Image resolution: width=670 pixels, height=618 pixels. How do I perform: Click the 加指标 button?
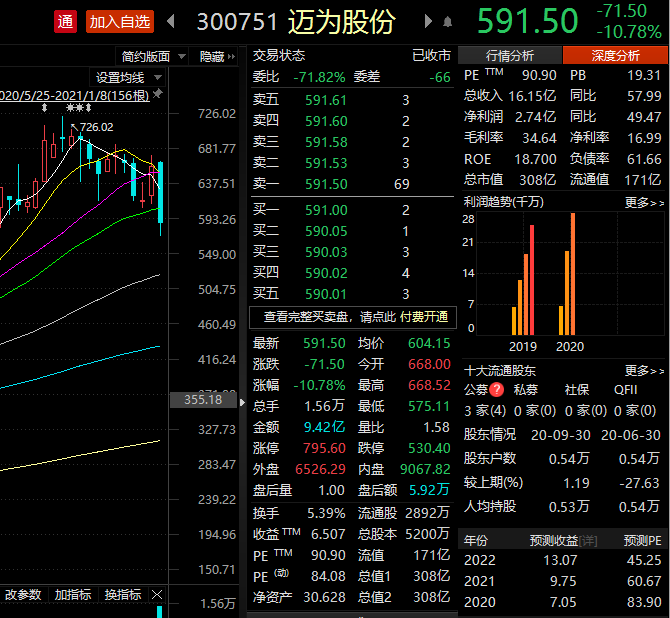tap(73, 594)
